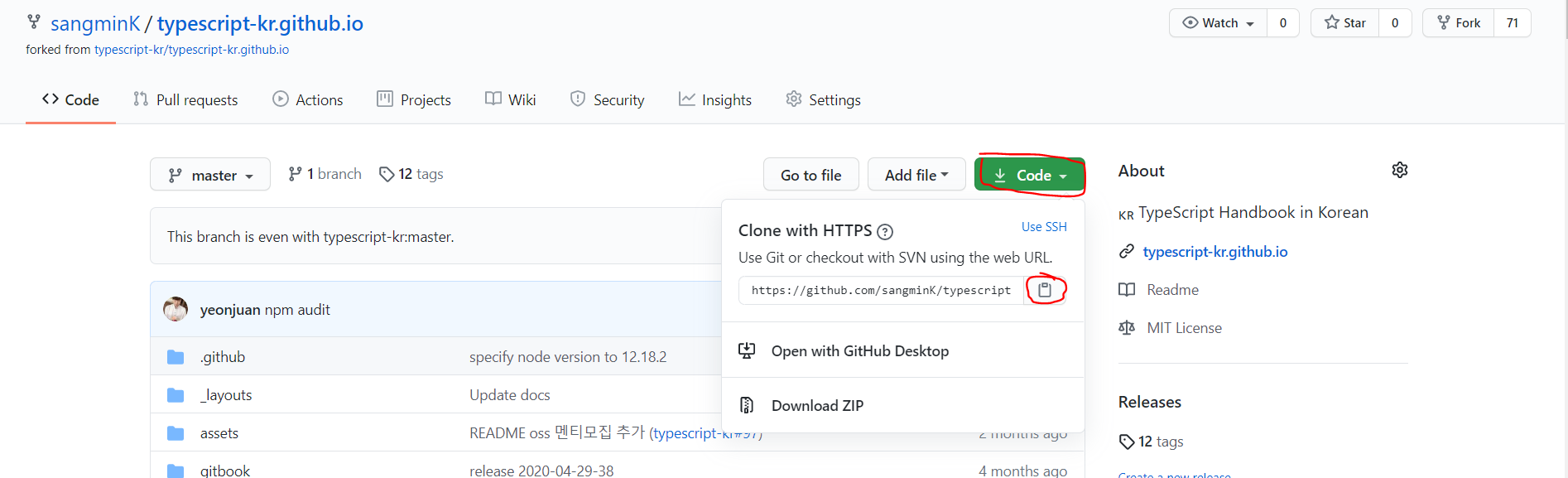
Task: Click the scale icon by MIT License
Action: (1127, 328)
